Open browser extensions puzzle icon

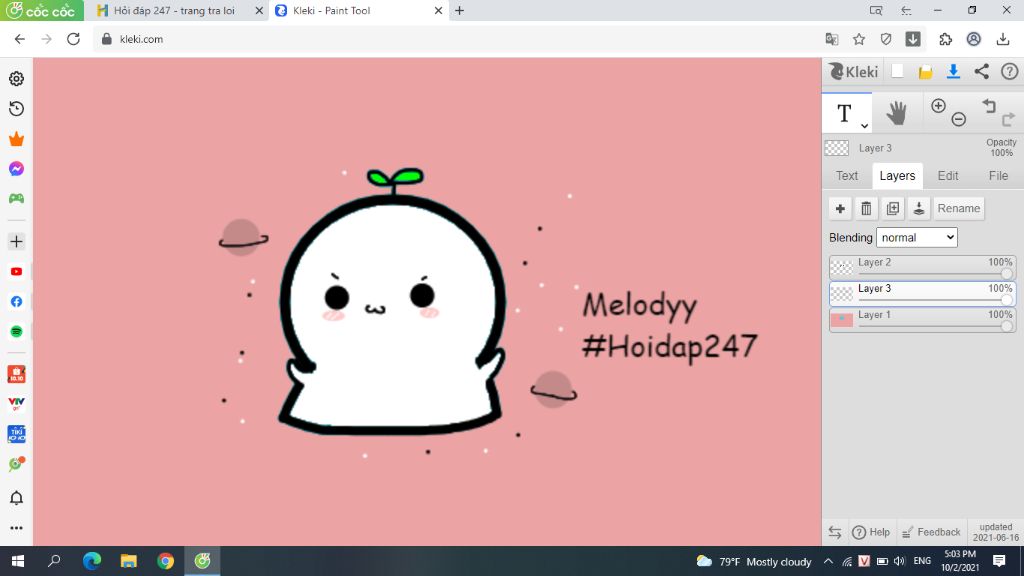[946, 39]
